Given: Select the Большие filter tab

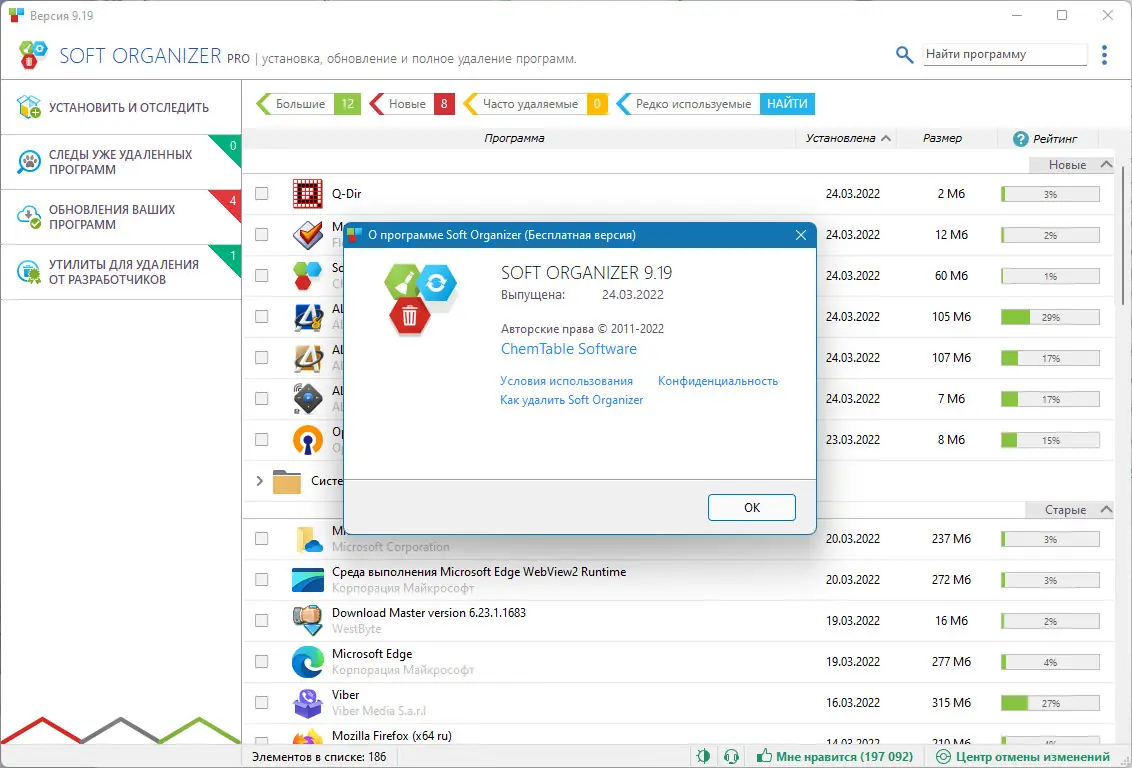Looking at the screenshot, I should pos(308,104).
